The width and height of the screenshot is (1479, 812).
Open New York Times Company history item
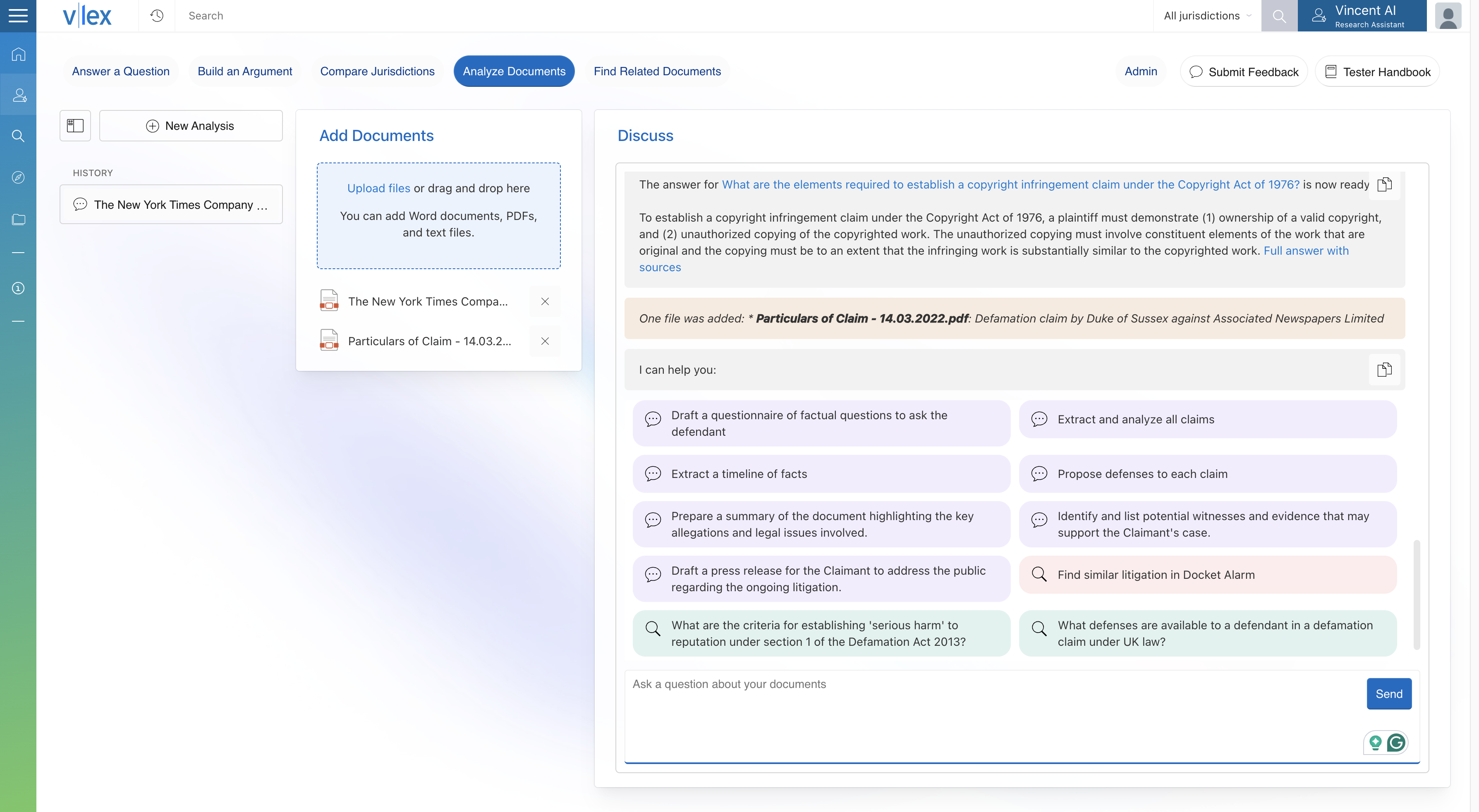pyautogui.click(x=171, y=204)
